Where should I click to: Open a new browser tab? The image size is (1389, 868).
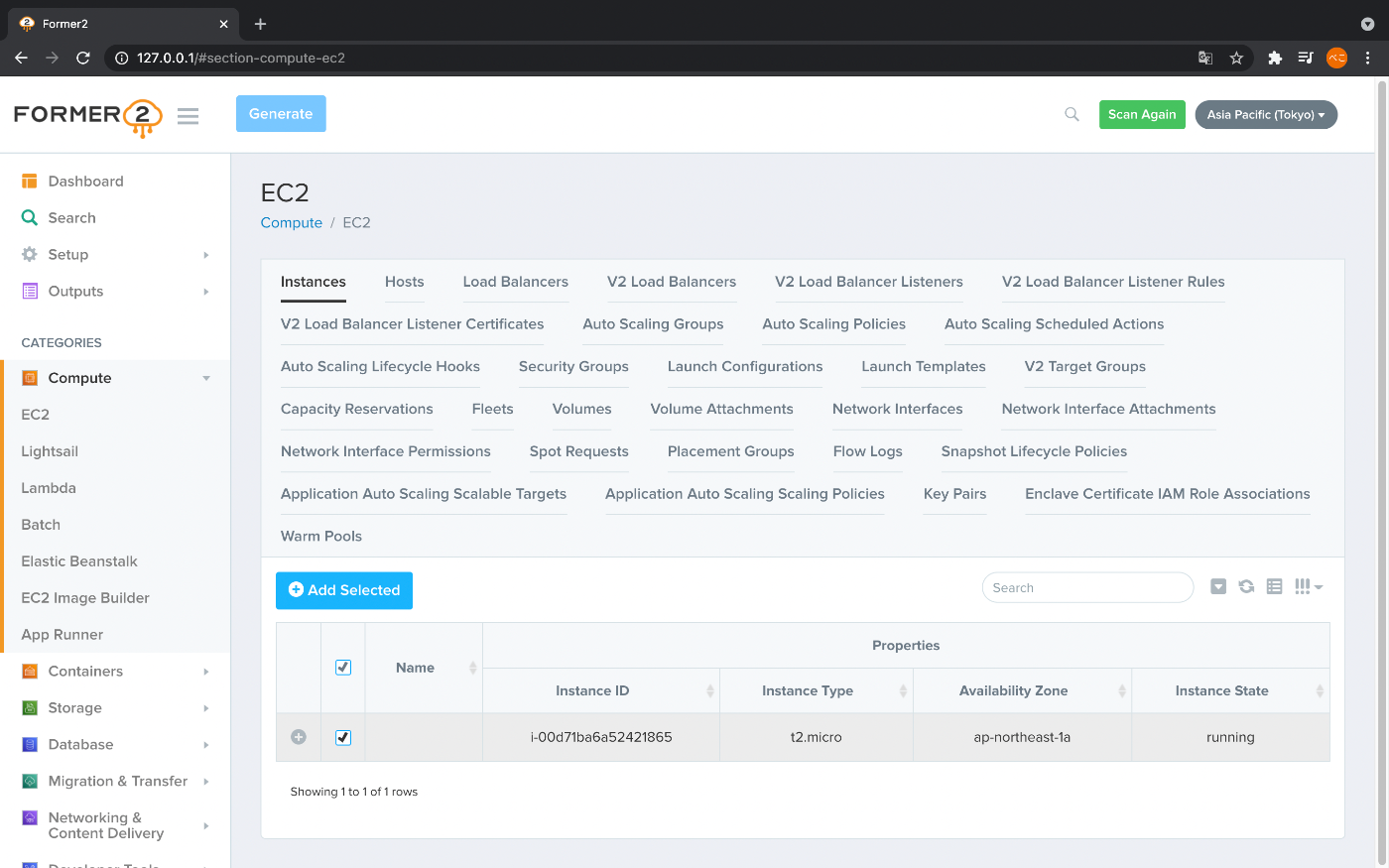(260, 24)
